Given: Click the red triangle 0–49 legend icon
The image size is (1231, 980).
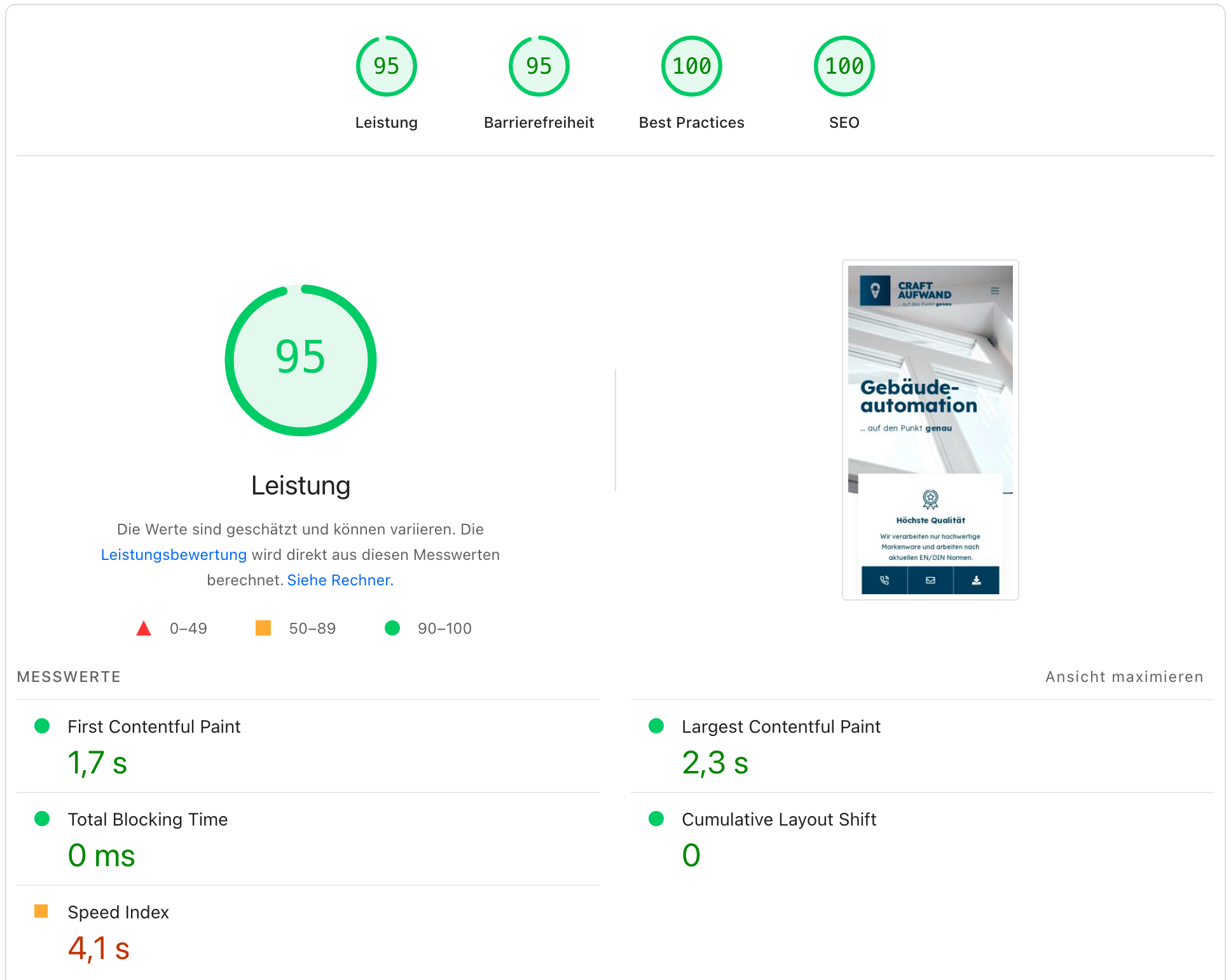Looking at the screenshot, I should click(144, 629).
